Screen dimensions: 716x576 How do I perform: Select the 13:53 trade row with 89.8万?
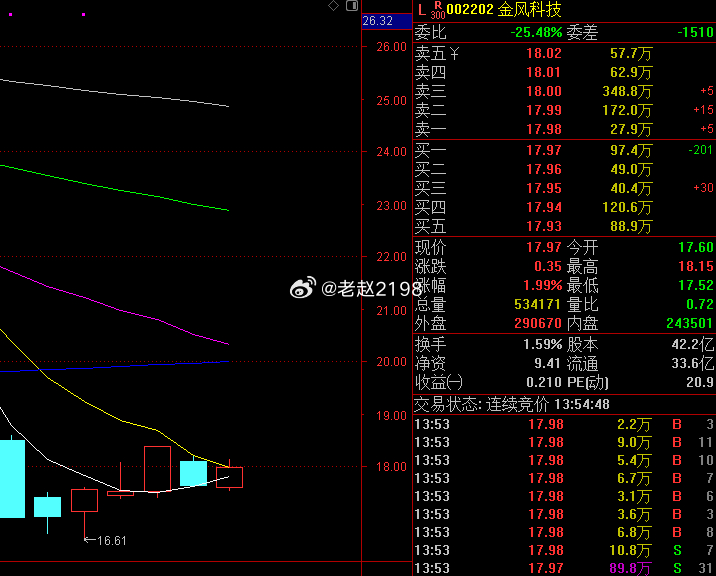[x=564, y=568]
